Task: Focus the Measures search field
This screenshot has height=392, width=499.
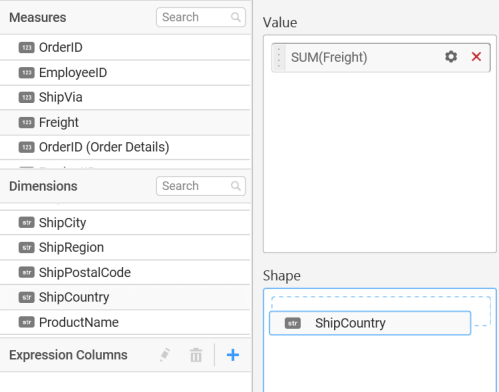Action: click(x=201, y=17)
